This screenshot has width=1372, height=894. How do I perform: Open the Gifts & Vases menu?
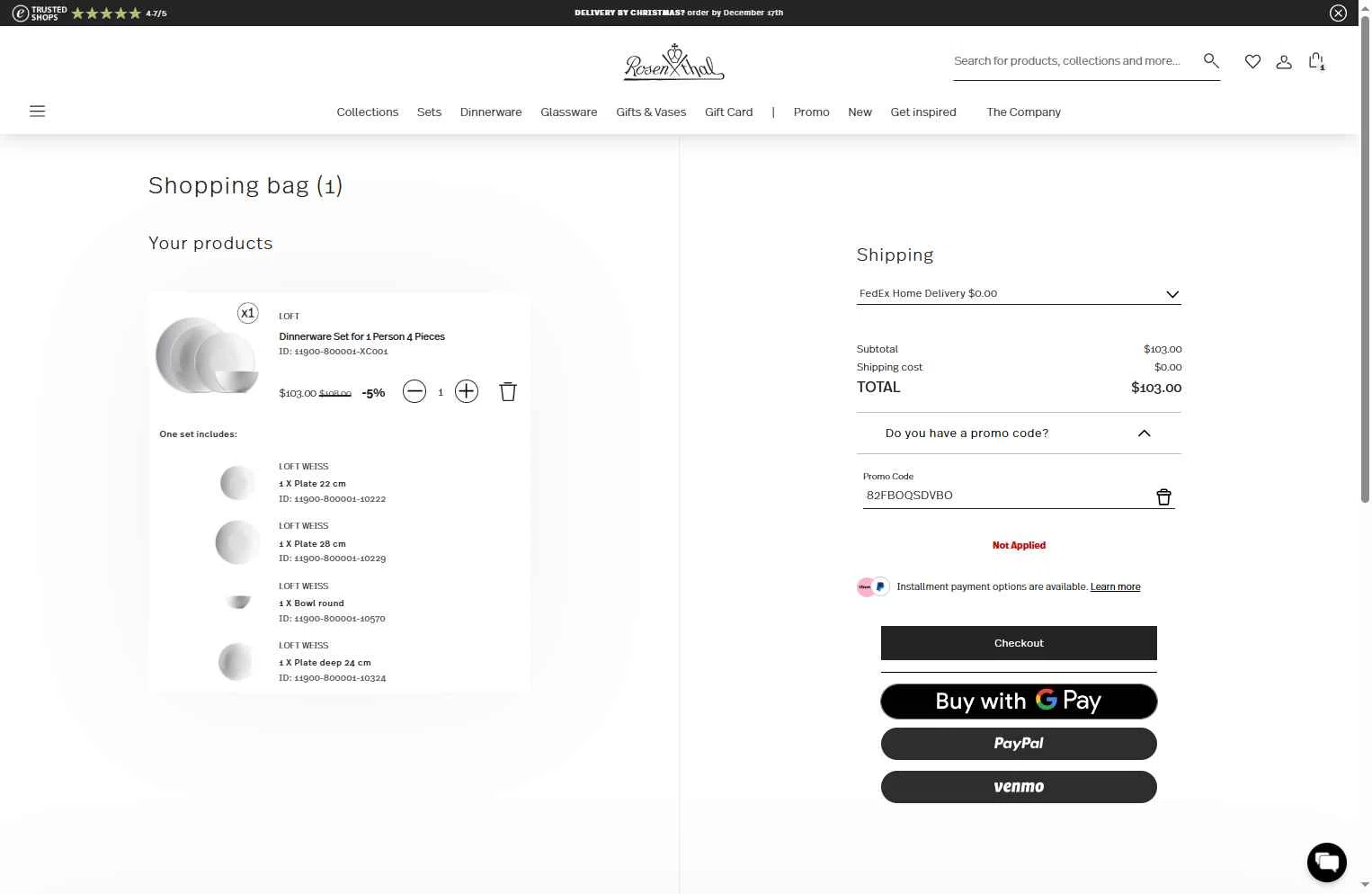(651, 112)
